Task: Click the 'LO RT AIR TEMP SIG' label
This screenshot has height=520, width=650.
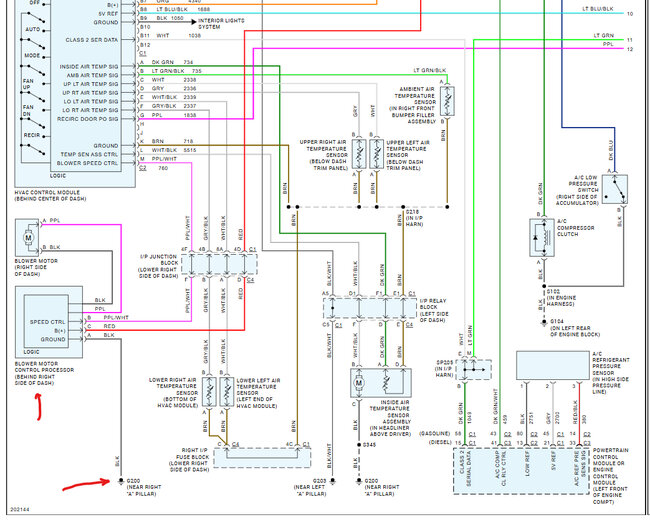Action: (90, 110)
